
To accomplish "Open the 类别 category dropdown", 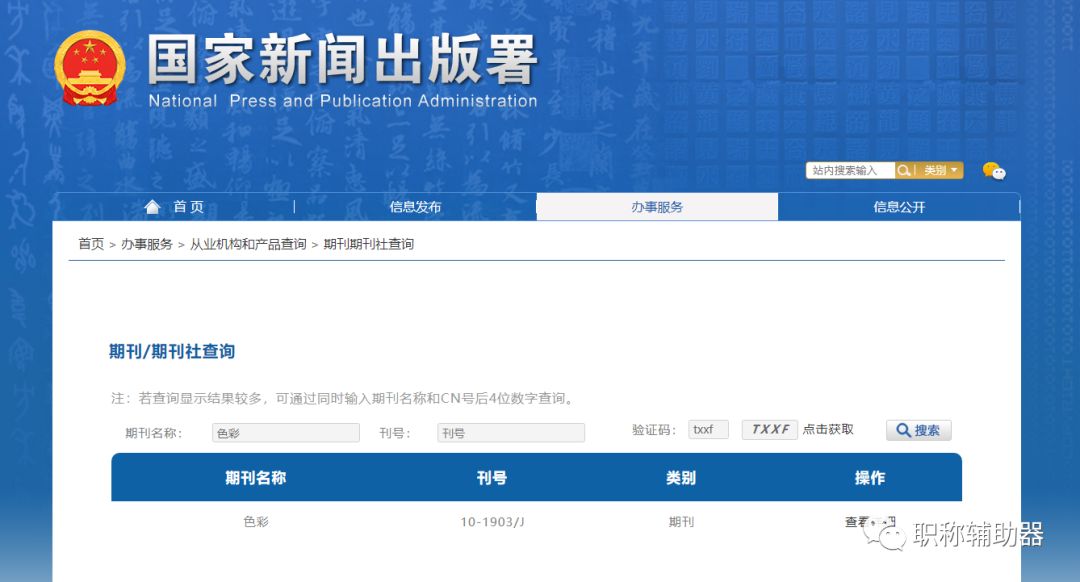I will (936, 170).
